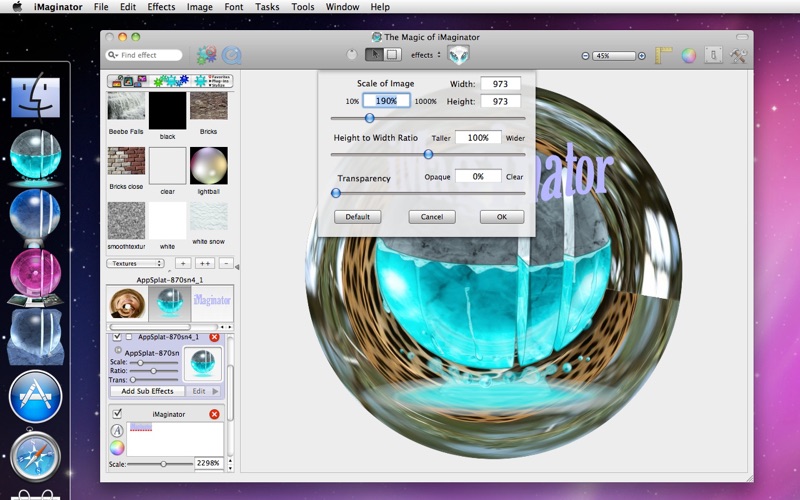800x500 pixels.
Task: Open the Effects menu
Action: pos(161,7)
